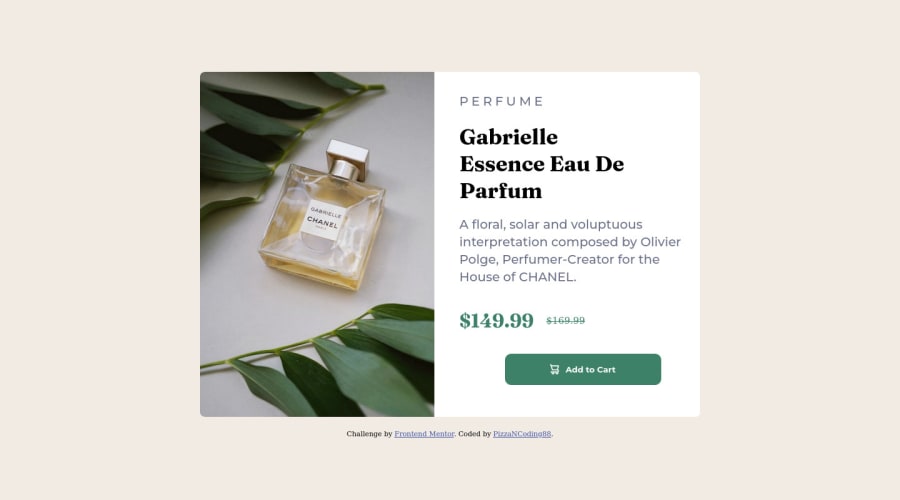The image size is (900, 500).
Task: Open the PizzaNCoding88 profile link
Action: (x=522, y=434)
